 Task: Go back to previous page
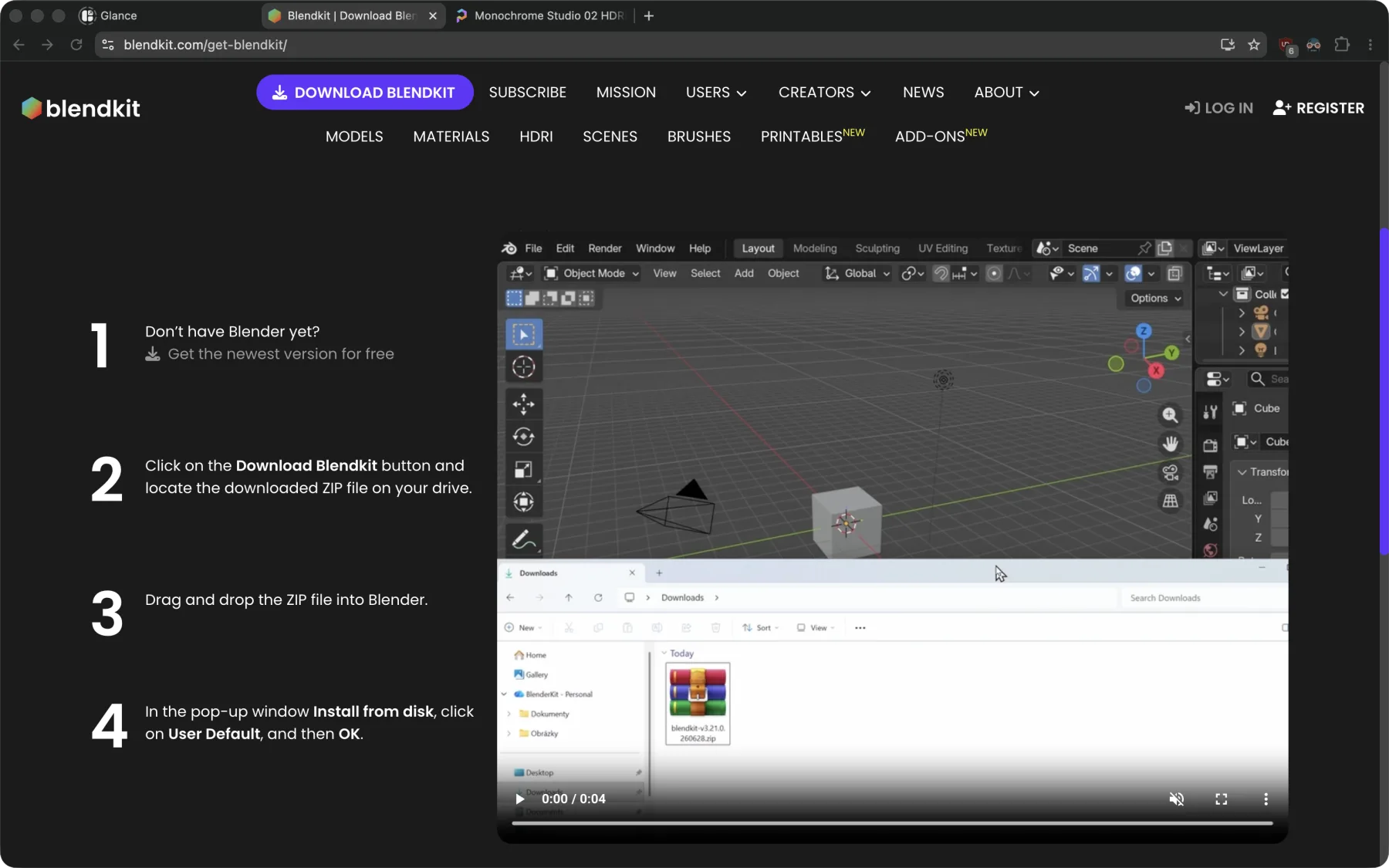(19, 45)
